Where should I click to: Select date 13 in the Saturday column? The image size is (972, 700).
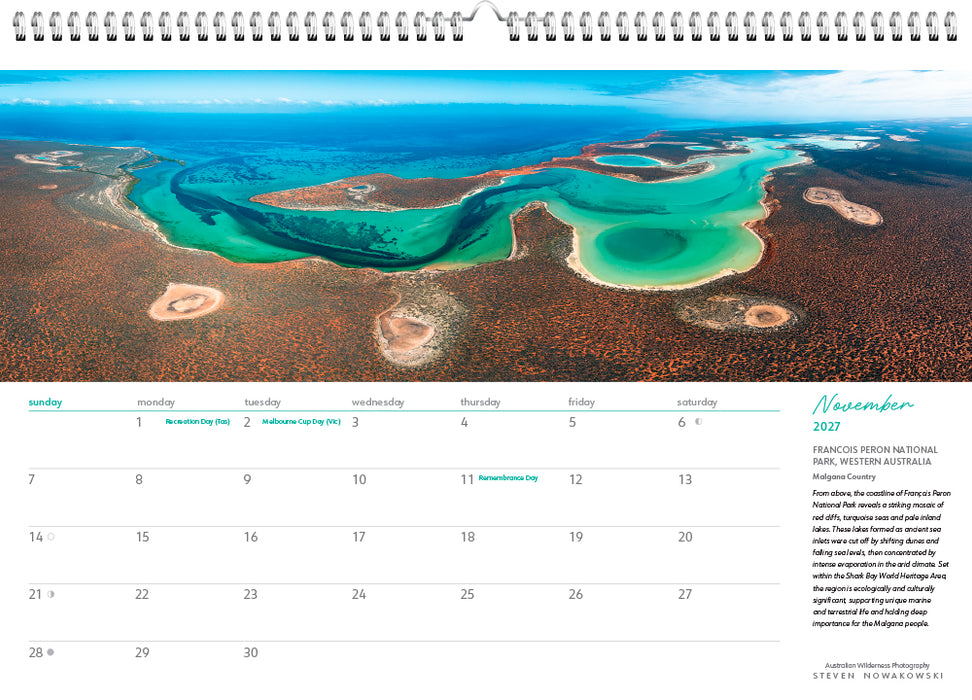tap(684, 479)
